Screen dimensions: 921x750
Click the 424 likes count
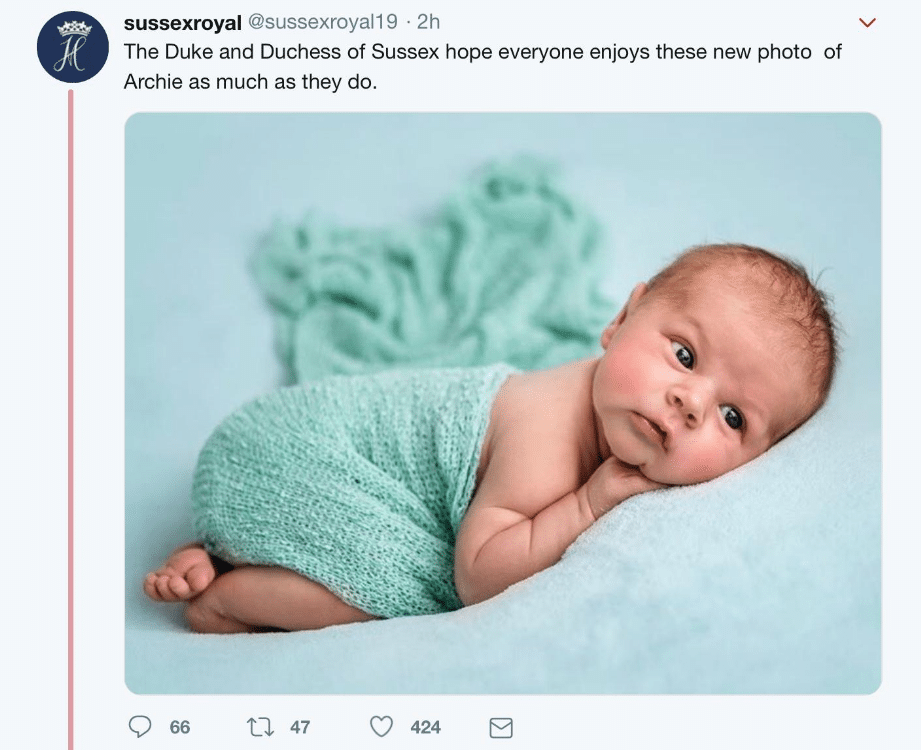[x=426, y=727]
